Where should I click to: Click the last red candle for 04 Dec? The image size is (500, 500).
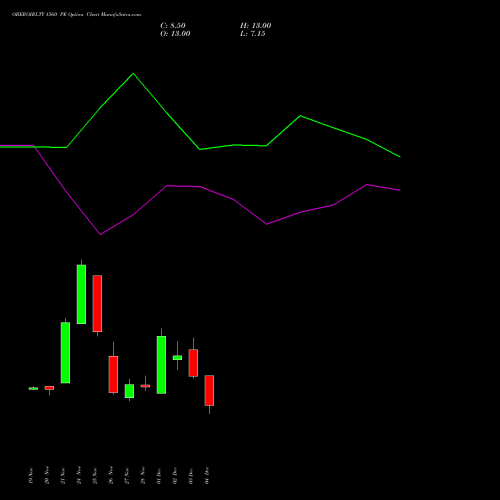[x=209, y=390]
